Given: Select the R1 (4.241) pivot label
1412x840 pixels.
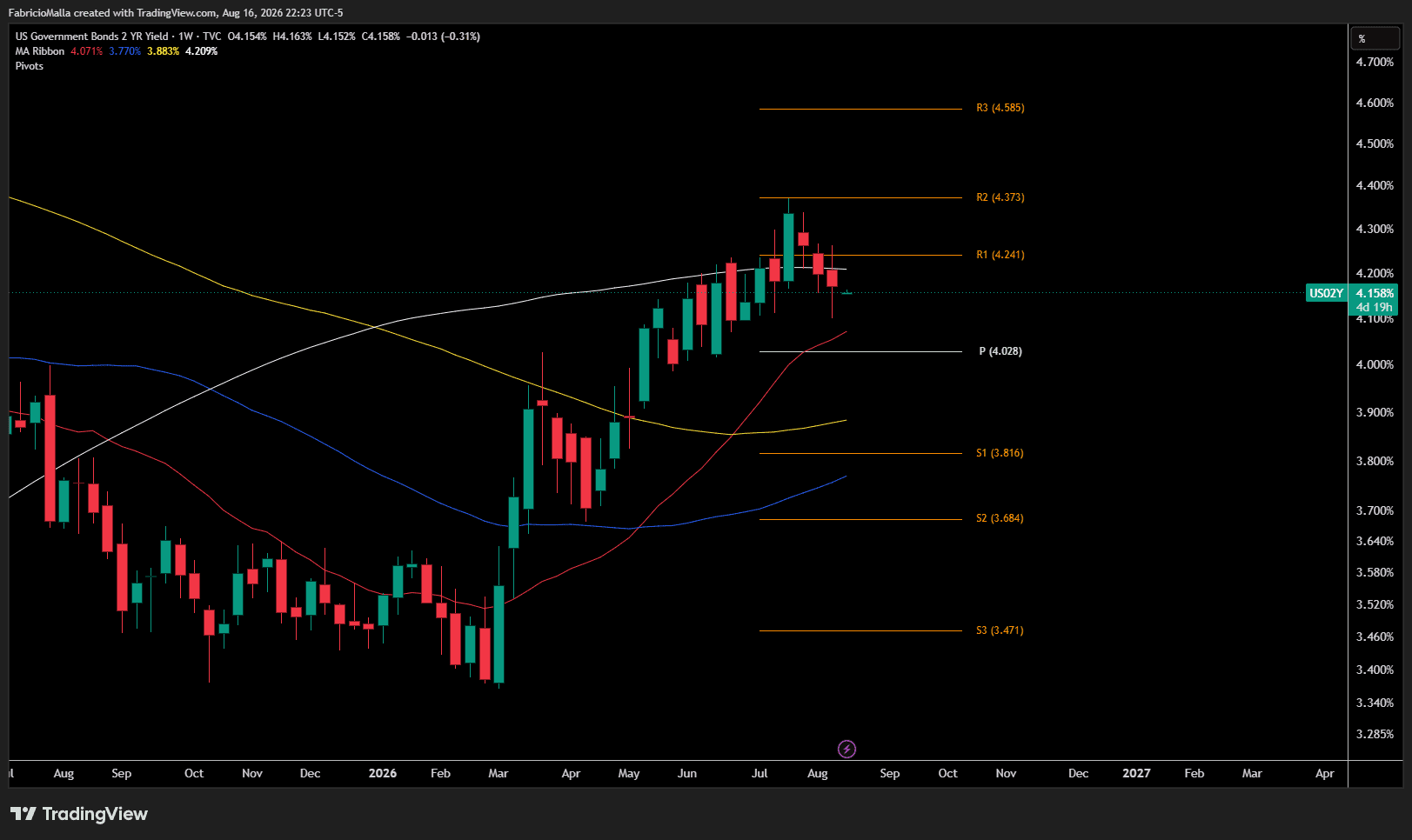Looking at the screenshot, I should pyautogui.click(x=1000, y=255).
